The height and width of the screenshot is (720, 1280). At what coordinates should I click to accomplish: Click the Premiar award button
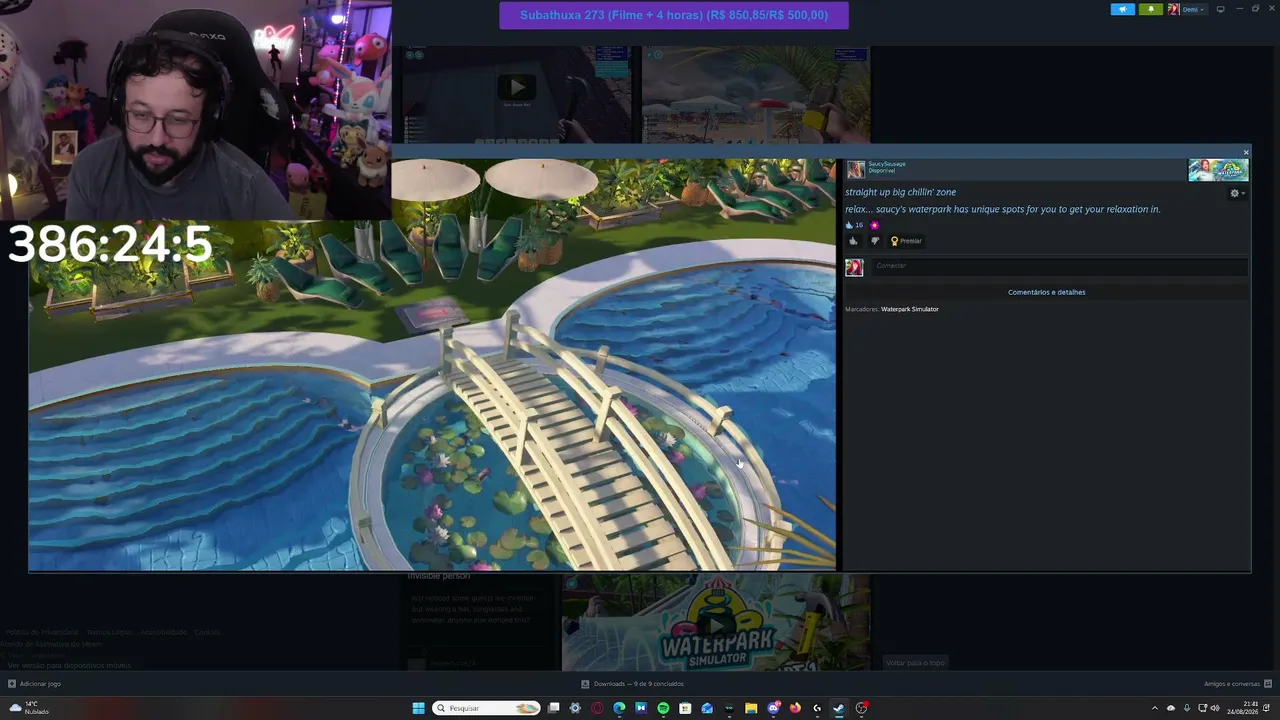point(906,241)
